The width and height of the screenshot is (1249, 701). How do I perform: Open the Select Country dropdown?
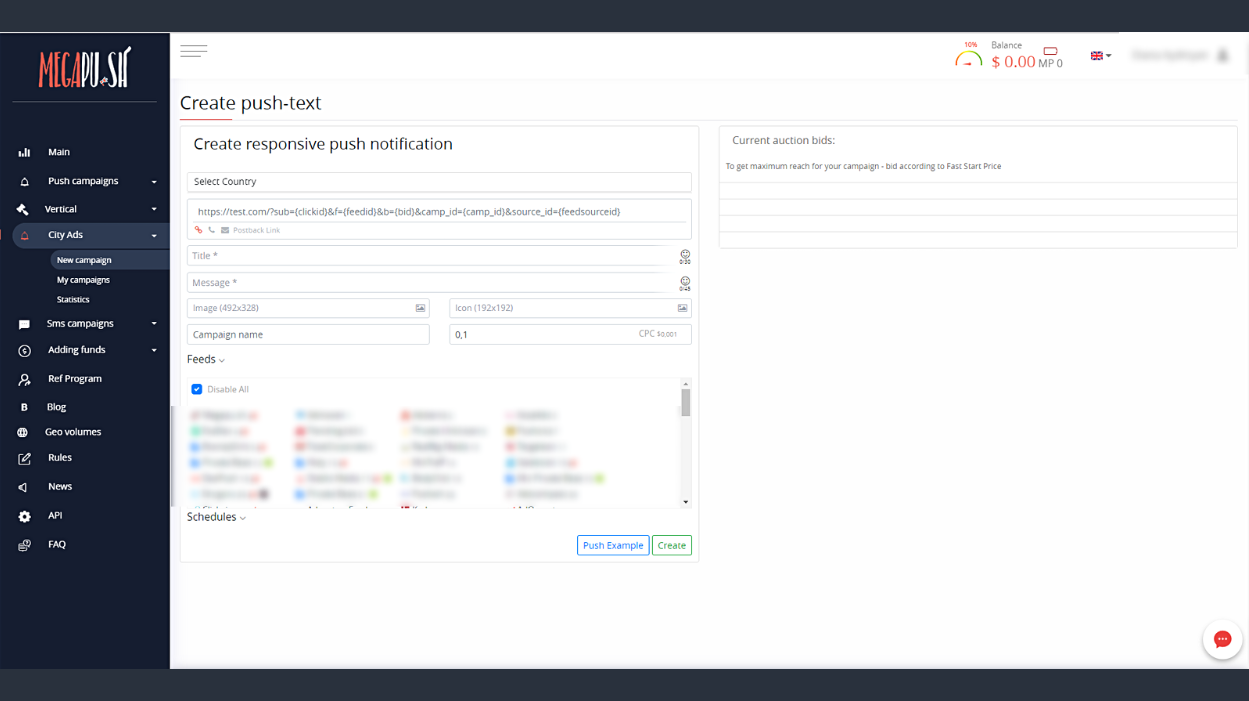[x=439, y=182]
